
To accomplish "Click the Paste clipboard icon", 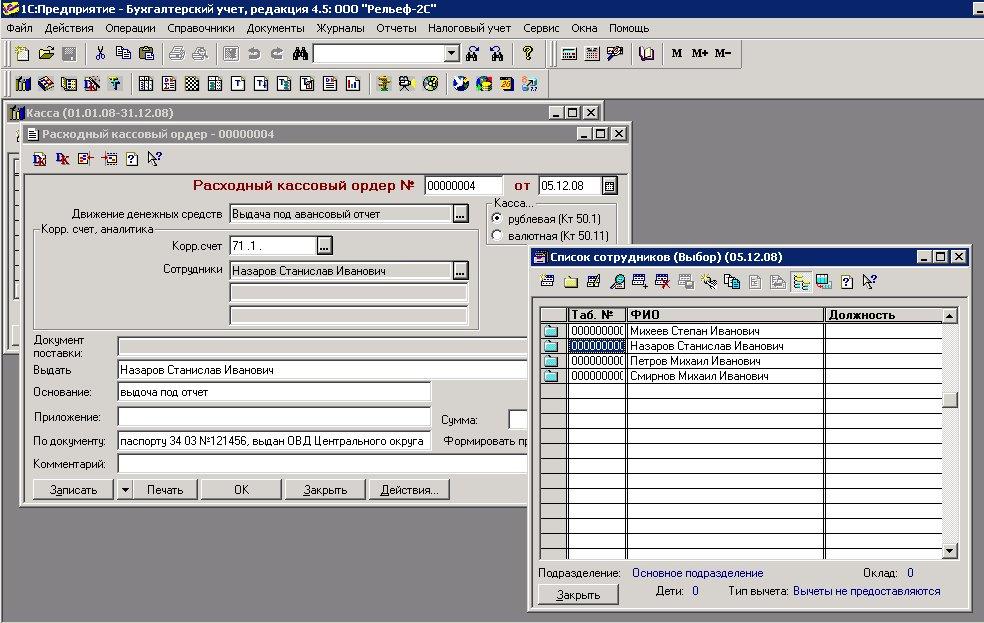I will tap(146, 54).
